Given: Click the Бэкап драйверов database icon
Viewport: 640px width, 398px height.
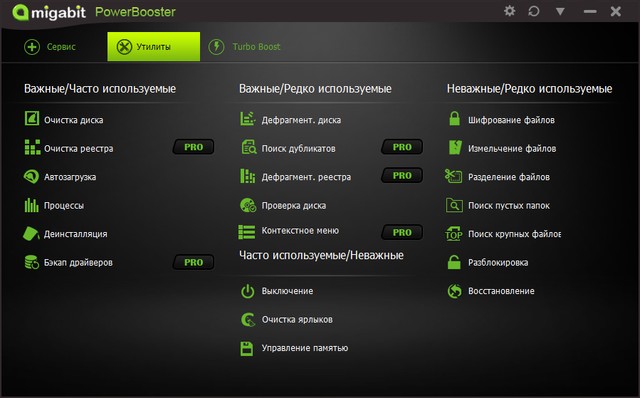Looking at the screenshot, I should [31, 262].
